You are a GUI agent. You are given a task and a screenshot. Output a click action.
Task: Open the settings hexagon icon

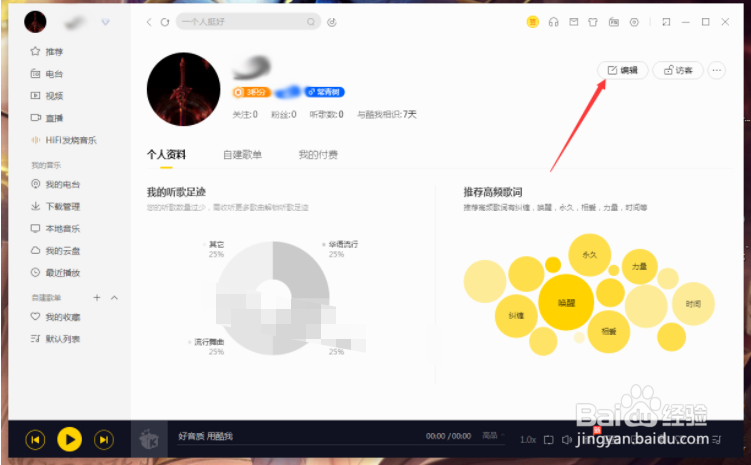click(x=634, y=22)
